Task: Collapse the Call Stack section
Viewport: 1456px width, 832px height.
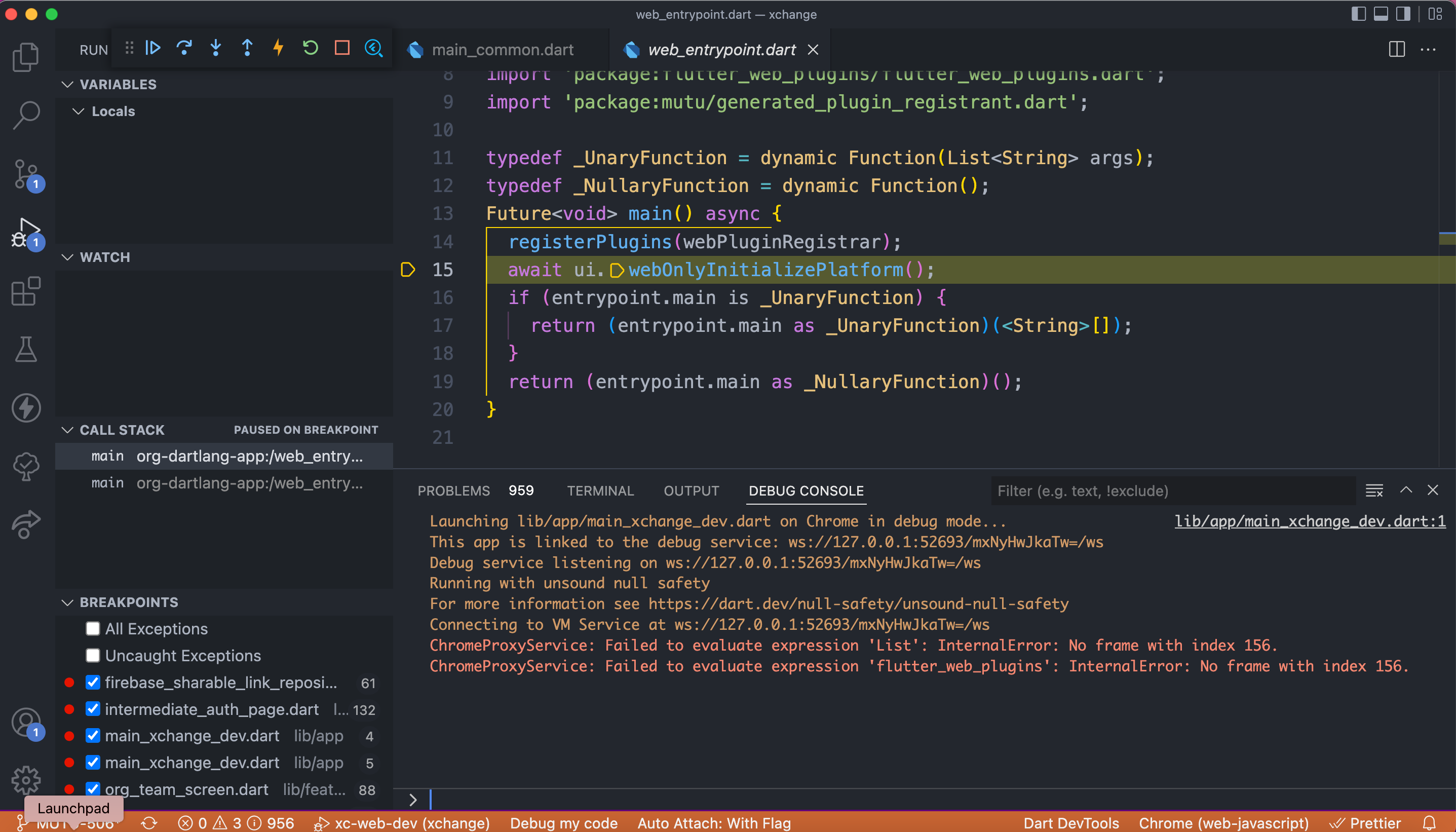Action: pos(68,430)
